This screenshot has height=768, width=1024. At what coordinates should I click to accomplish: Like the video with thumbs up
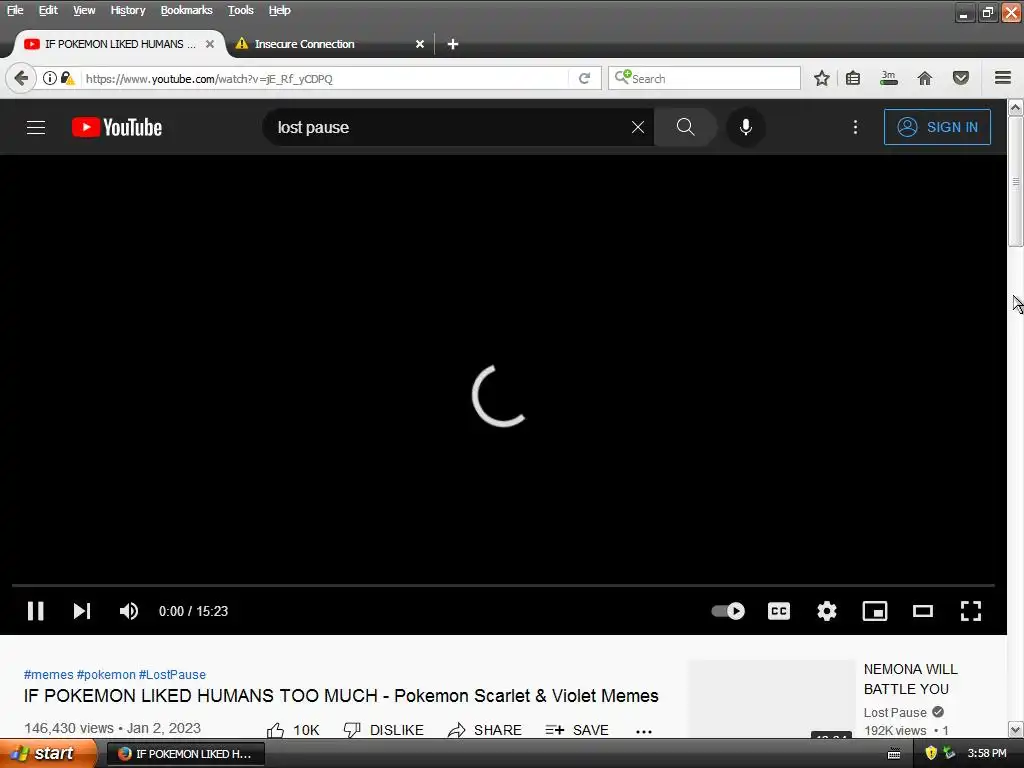293,729
